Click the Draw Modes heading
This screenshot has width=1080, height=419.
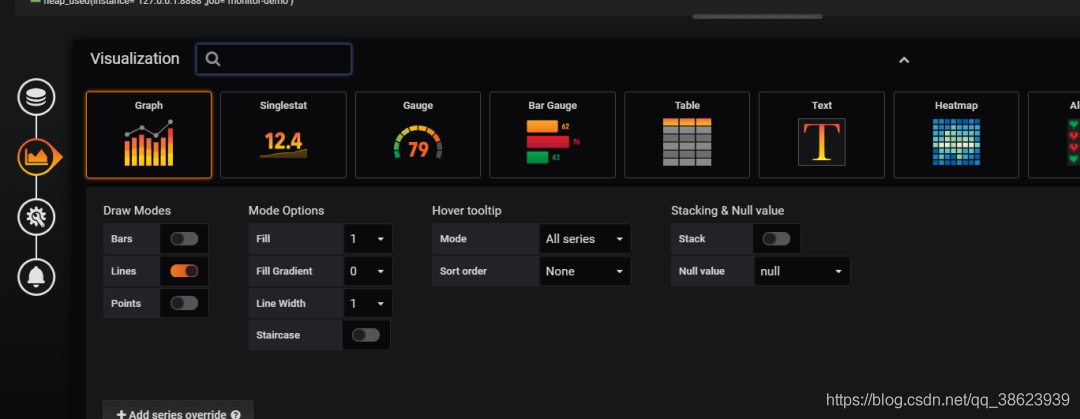(x=137, y=210)
